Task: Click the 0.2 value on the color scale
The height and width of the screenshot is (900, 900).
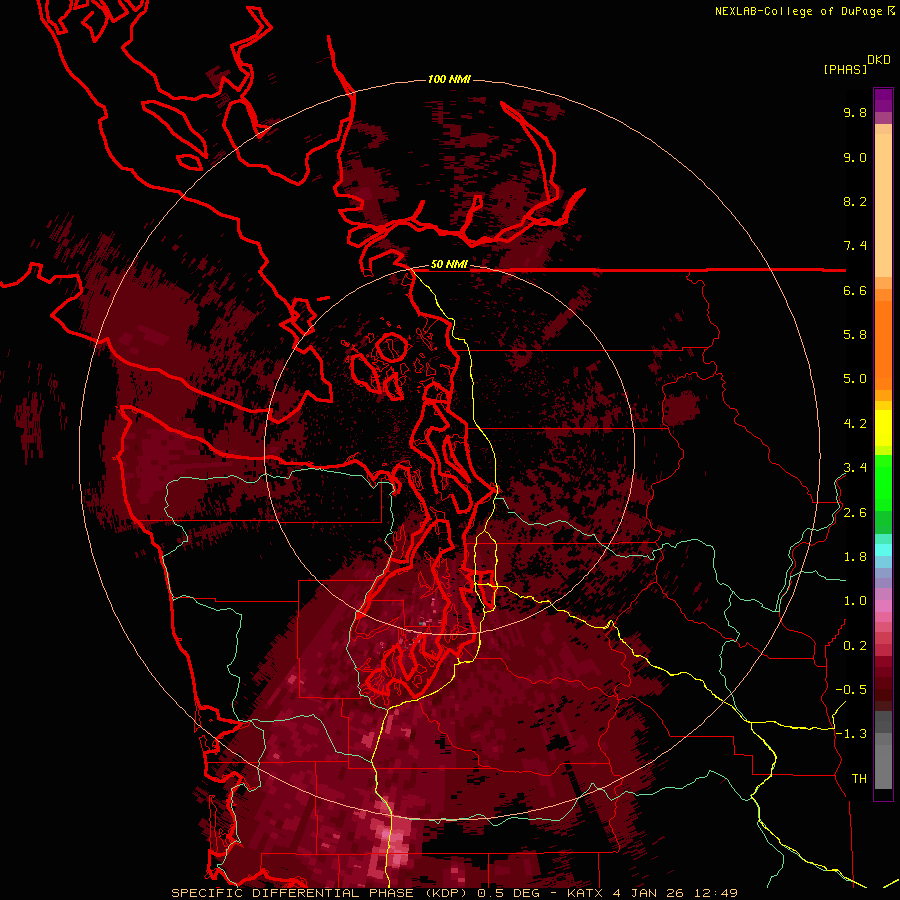Action: [x=855, y=646]
